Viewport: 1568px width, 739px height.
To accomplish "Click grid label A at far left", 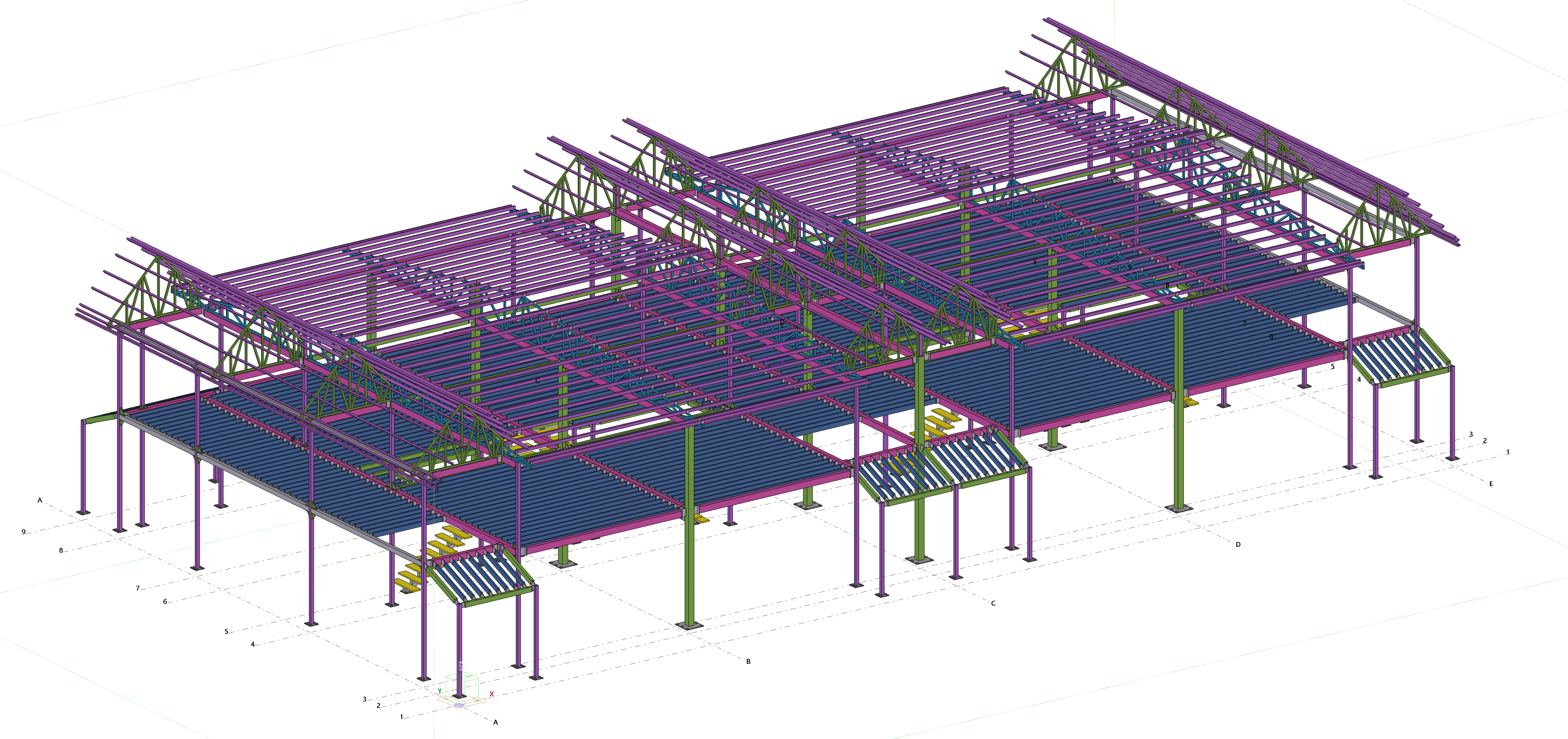I will click(40, 501).
